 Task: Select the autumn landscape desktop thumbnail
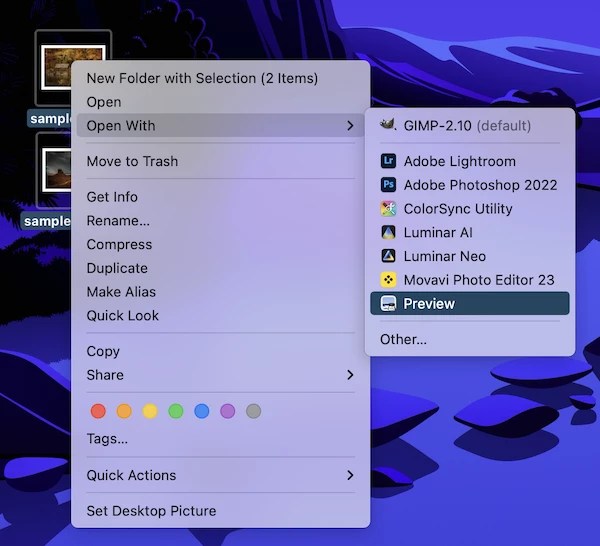coord(57,67)
